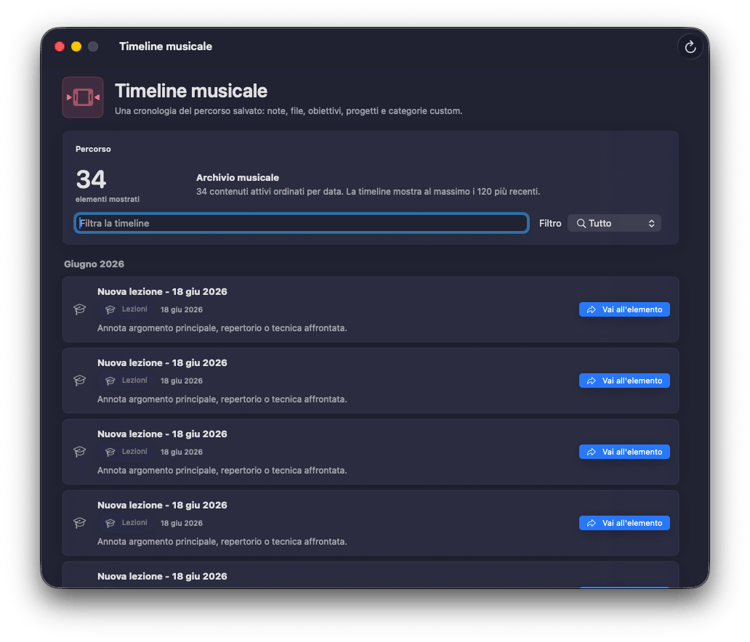The height and width of the screenshot is (642, 750).
Task: Click the 'Filtro' label beside dropdown
Action: 550,223
